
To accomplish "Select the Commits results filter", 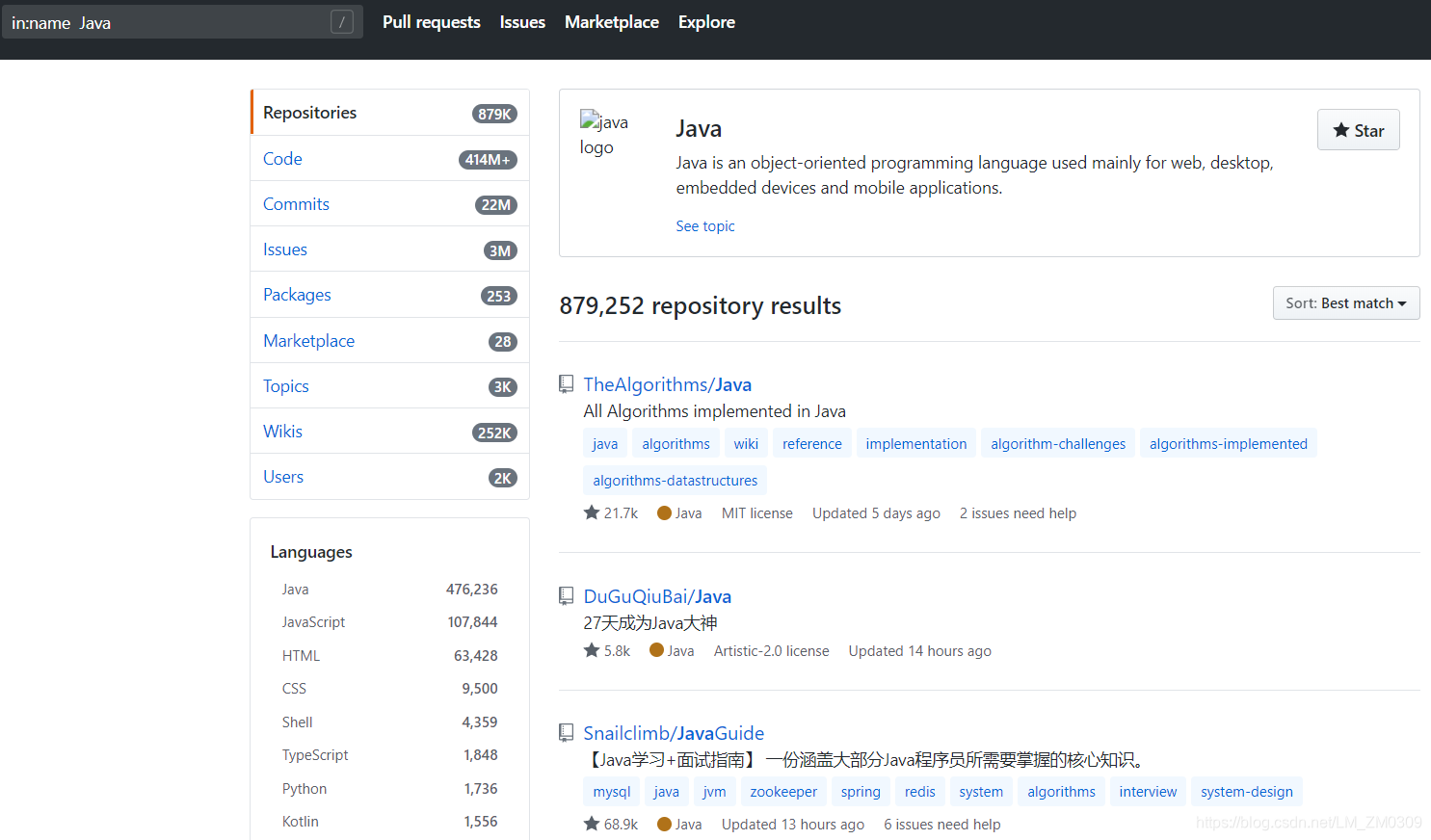I will (390, 204).
